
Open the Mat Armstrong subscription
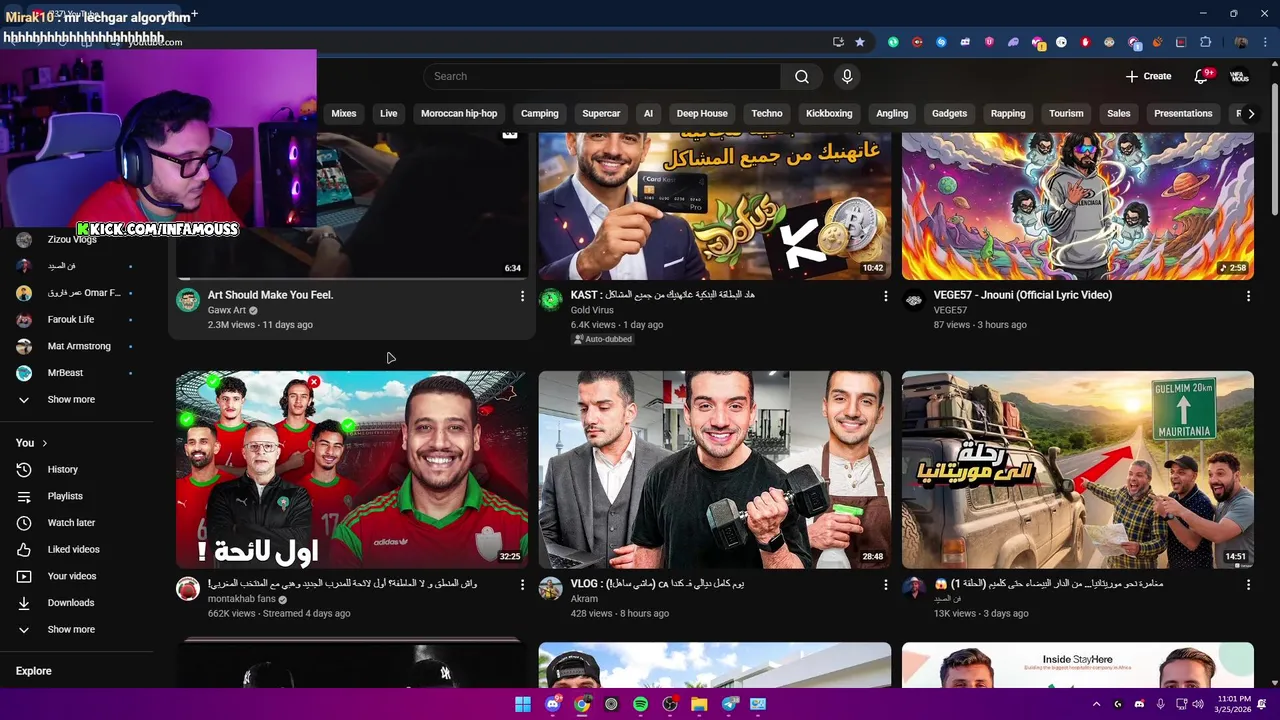pos(76,346)
